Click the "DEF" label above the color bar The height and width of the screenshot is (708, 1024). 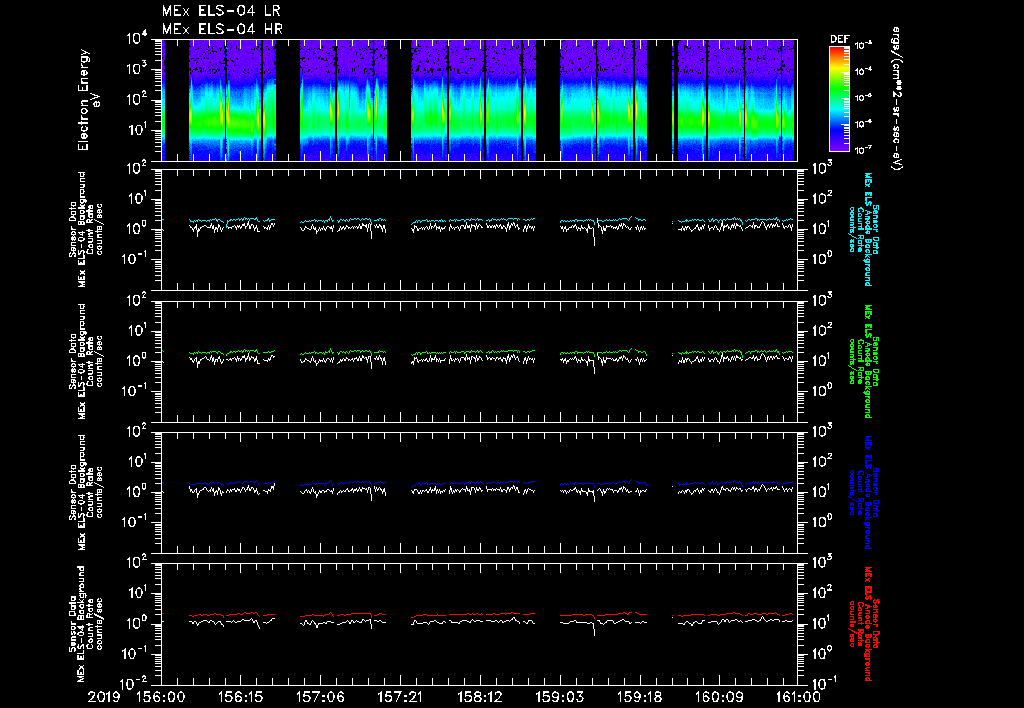[839, 39]
